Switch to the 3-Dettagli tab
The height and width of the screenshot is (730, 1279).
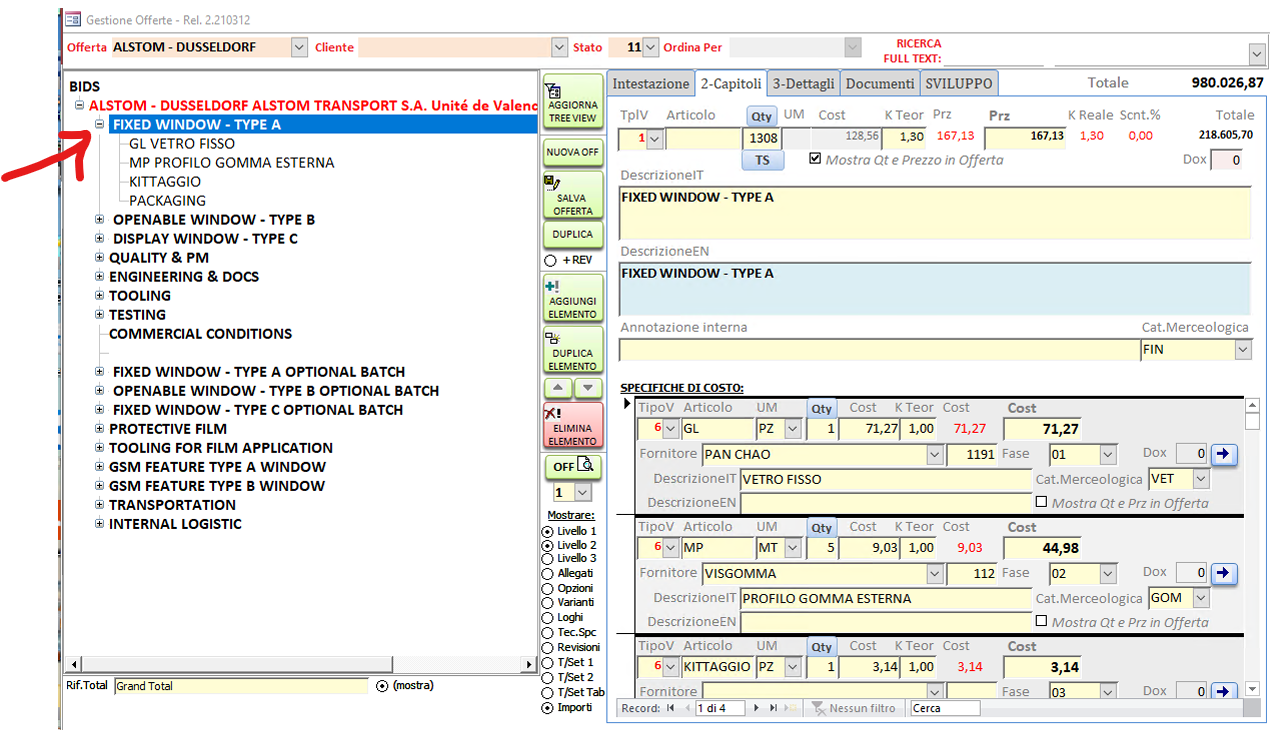[x=804, y=84]
